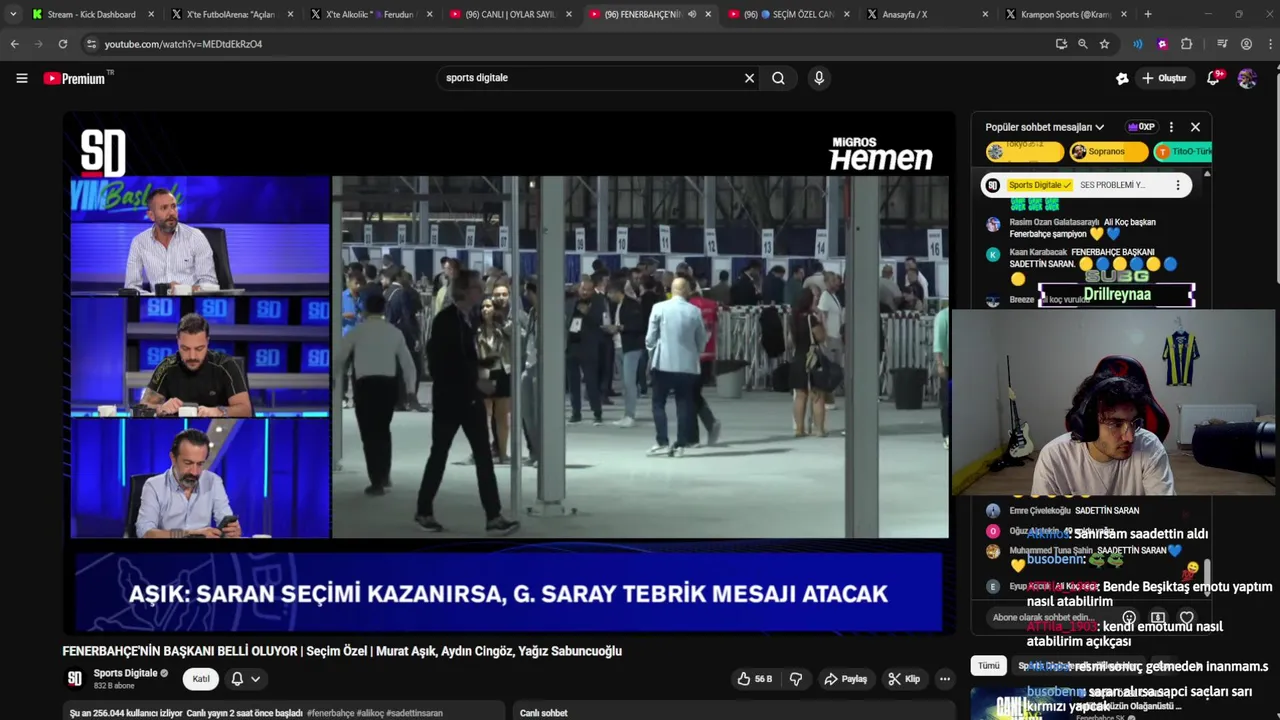
Task: View site information icon in address bar
Action: click(x=91, y=44)
